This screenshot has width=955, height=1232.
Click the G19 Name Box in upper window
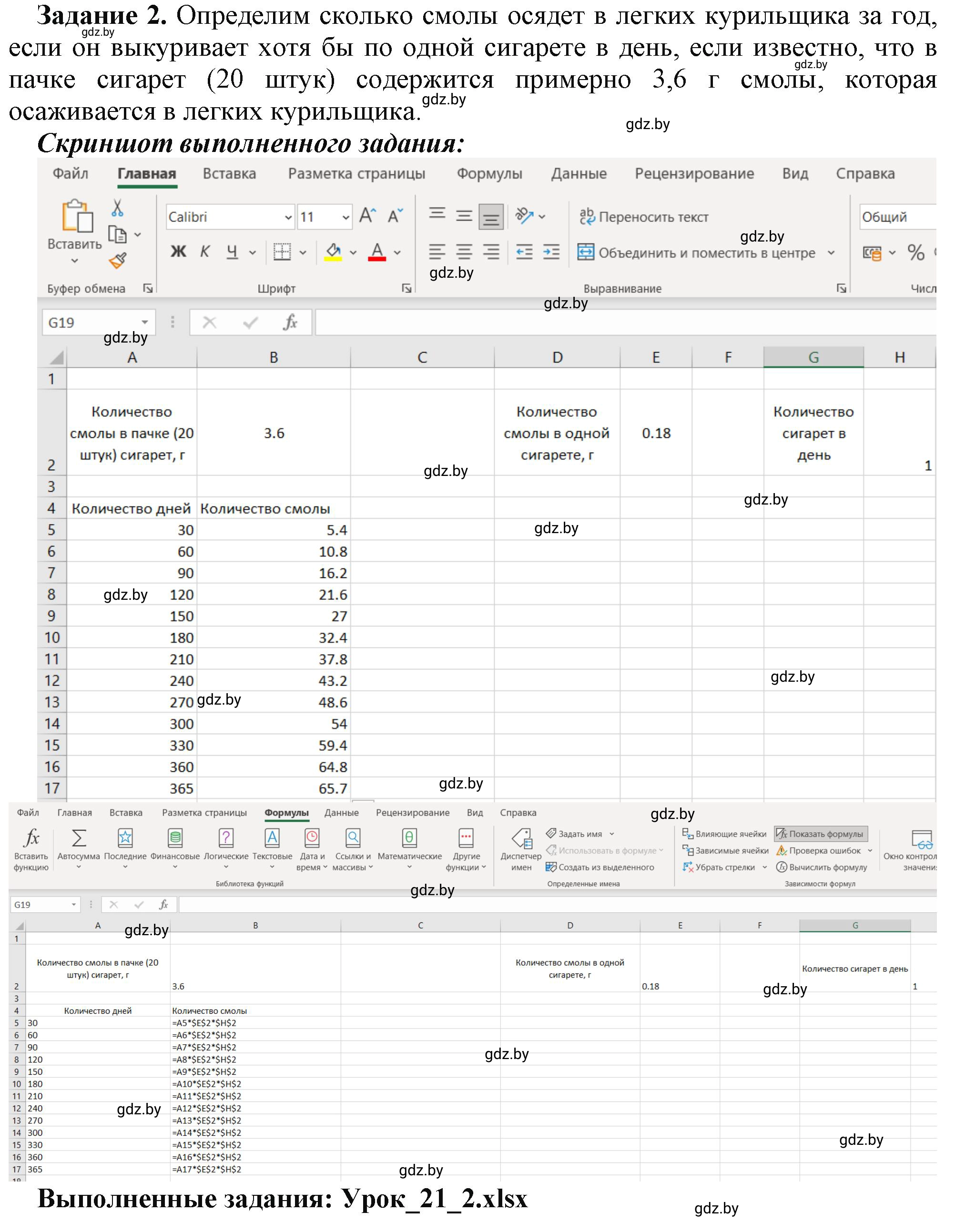pos(99,323)
